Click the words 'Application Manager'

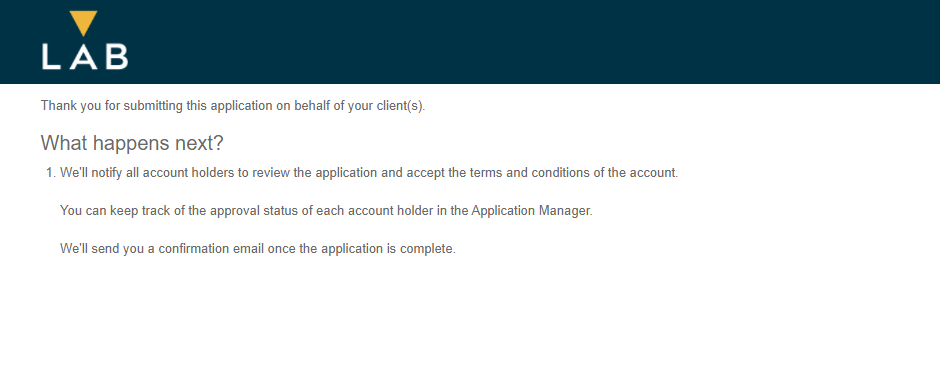[x=531, y=211]
